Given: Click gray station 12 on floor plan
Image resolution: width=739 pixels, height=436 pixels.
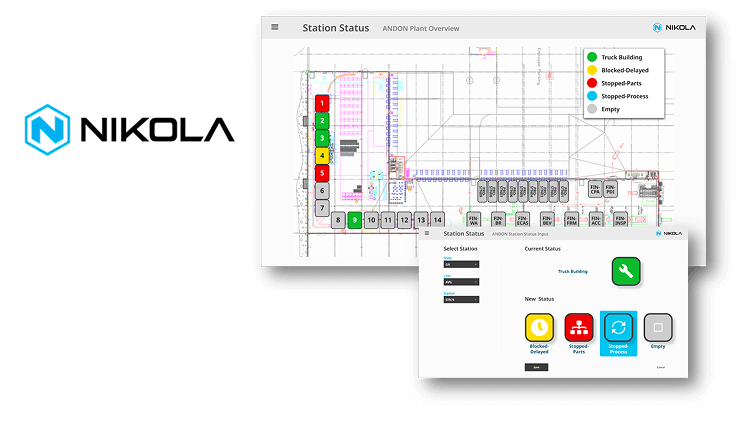Looking at the screenshot, I should coord(404,219).
